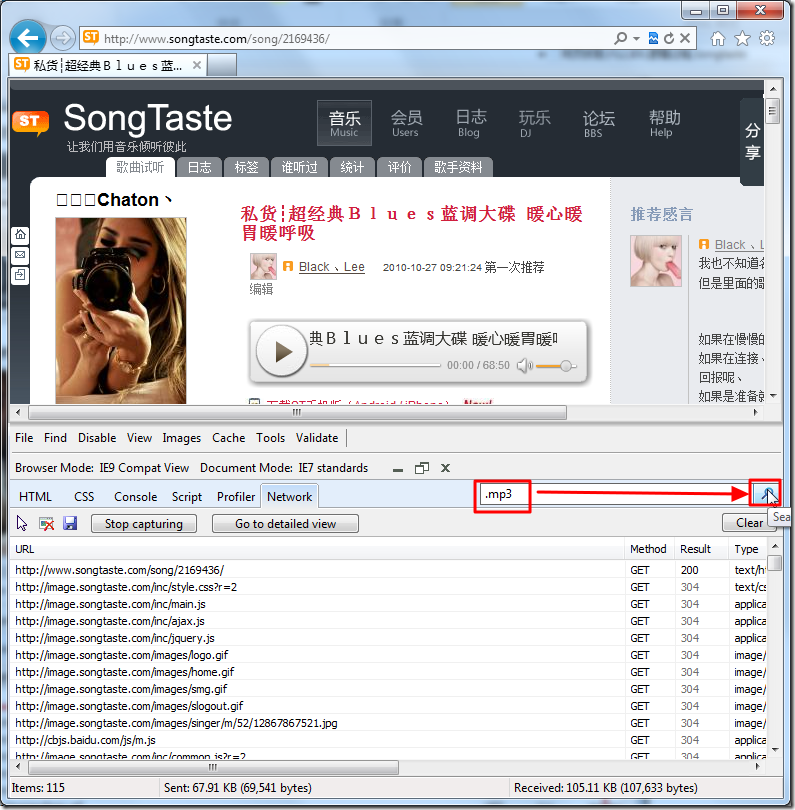Click the Stop capturing button
This screenshot has width=795, height=810.
144,523
